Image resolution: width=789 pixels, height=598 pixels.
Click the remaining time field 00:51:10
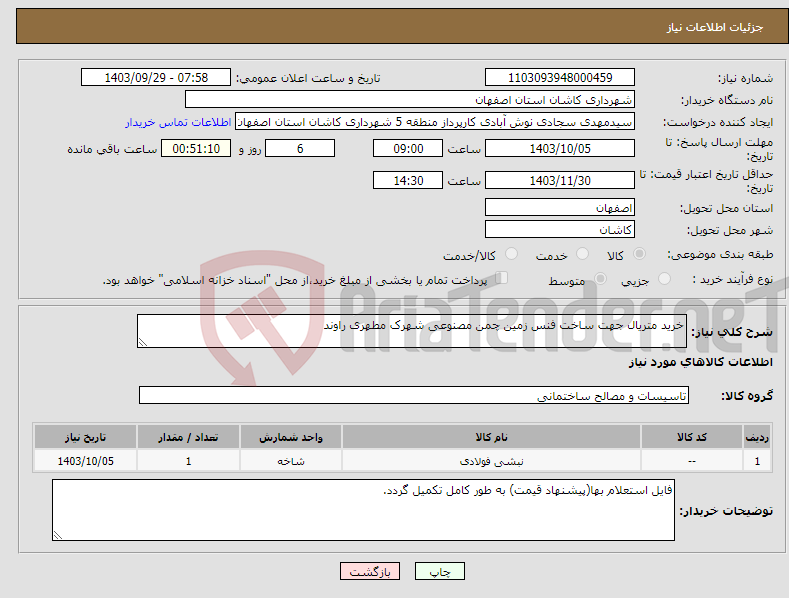(x=196, y=148)
